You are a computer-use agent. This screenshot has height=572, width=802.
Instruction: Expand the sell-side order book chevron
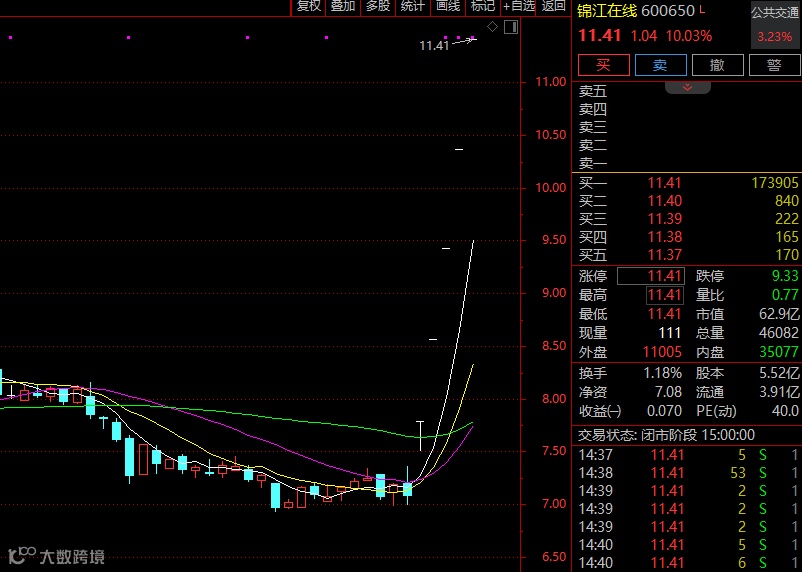tap(687, 87)
